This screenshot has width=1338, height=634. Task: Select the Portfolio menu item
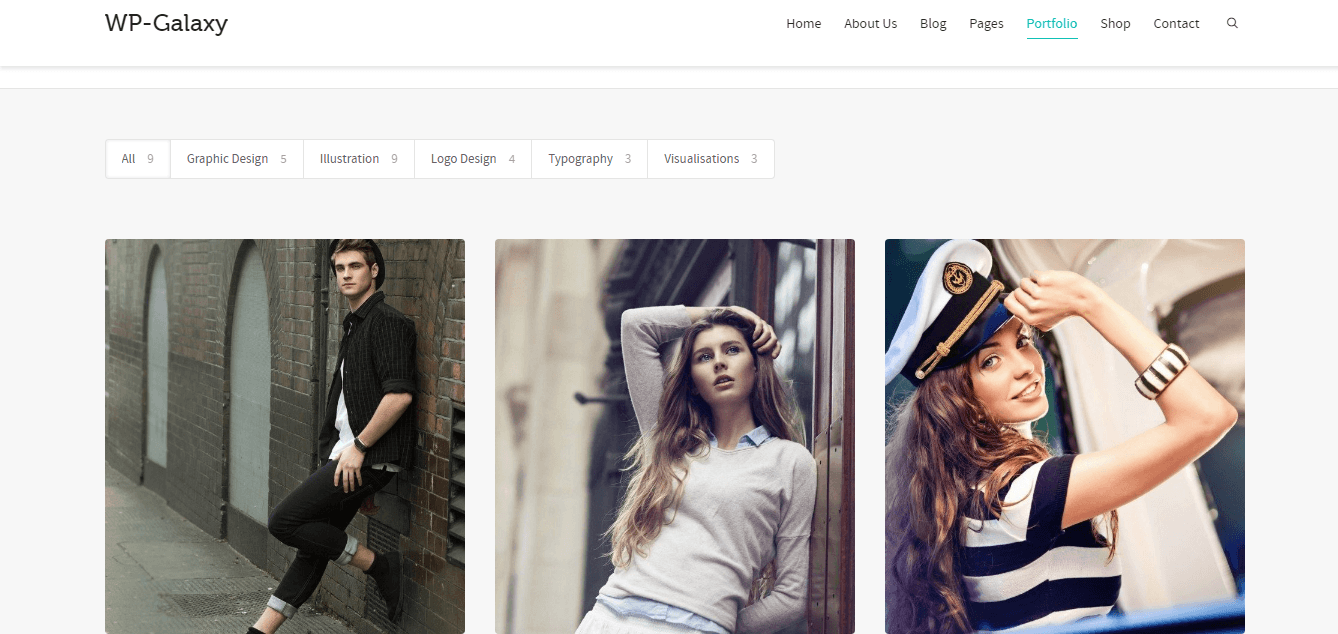point(1052,23)
